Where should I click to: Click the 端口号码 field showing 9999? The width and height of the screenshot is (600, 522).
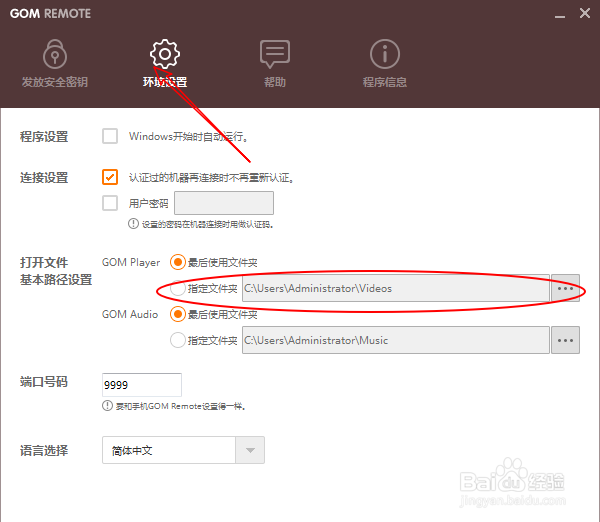[x=142, y=385]
